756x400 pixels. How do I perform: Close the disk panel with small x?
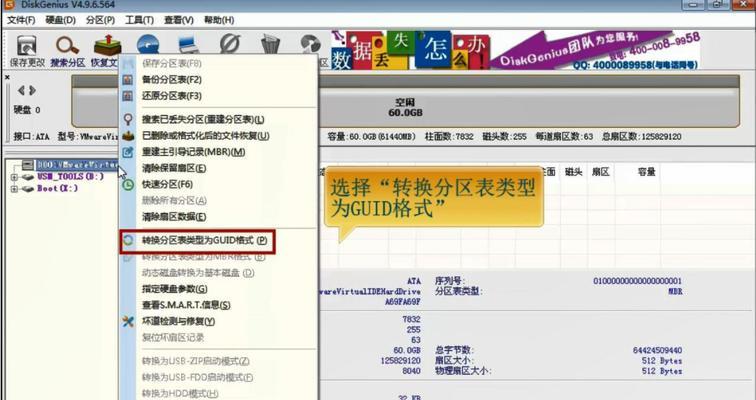pos(7,77)
